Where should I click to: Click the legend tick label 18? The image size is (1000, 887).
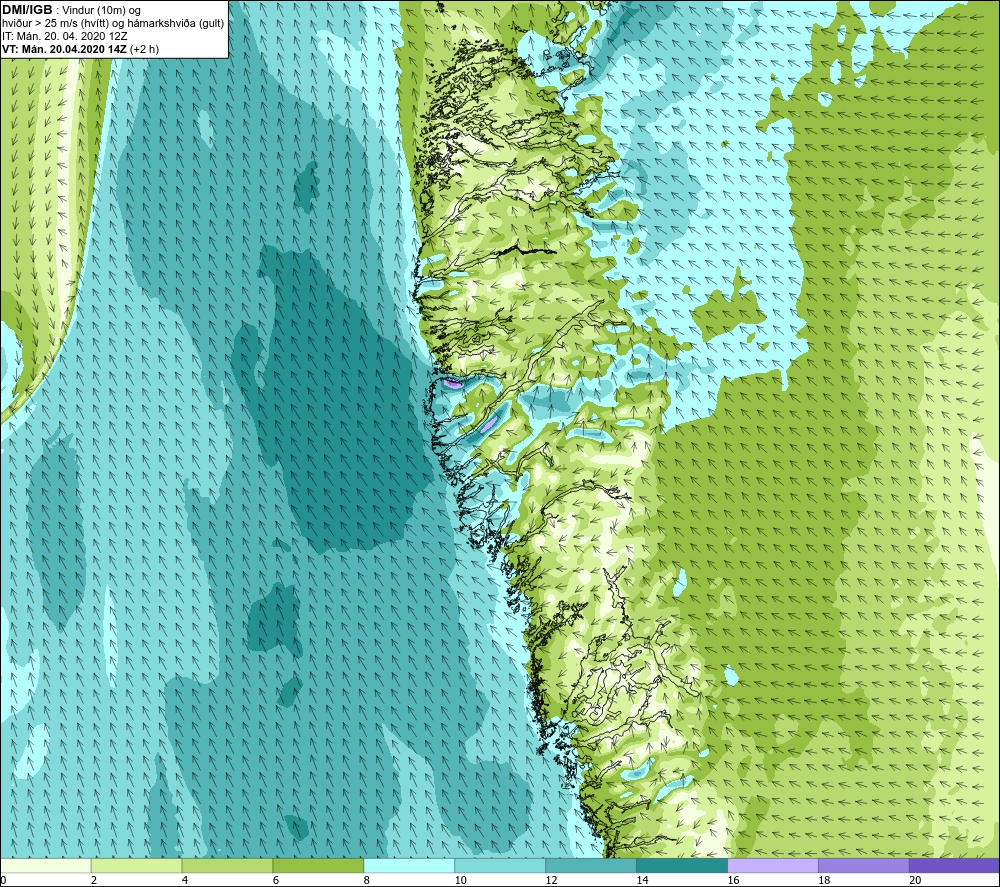[x=824, y=880]
